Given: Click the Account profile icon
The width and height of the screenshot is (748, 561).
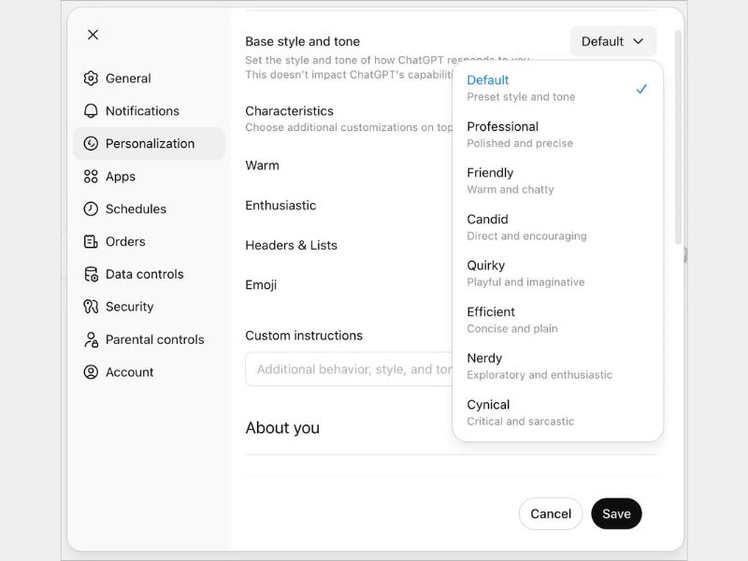Looking at the screenshot, I should (91, 372).
